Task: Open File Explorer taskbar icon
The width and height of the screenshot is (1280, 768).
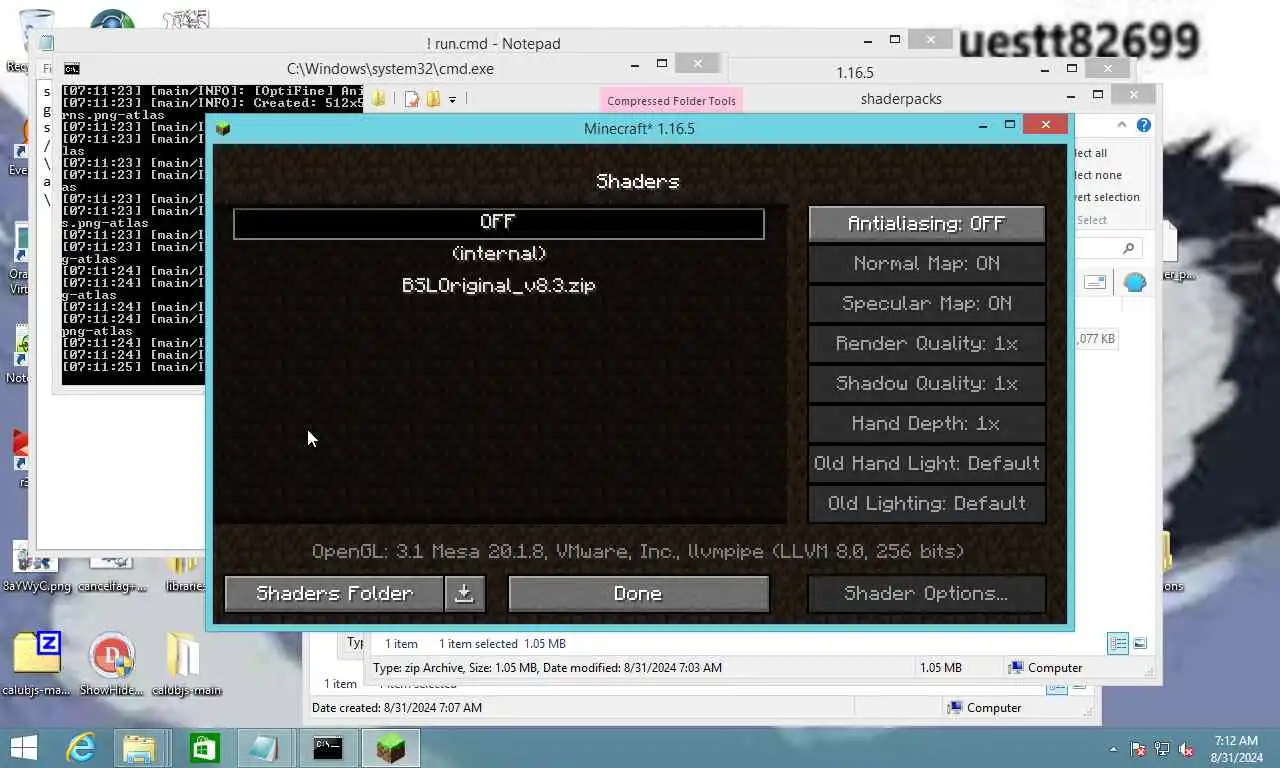Action: tap(140, 748)
